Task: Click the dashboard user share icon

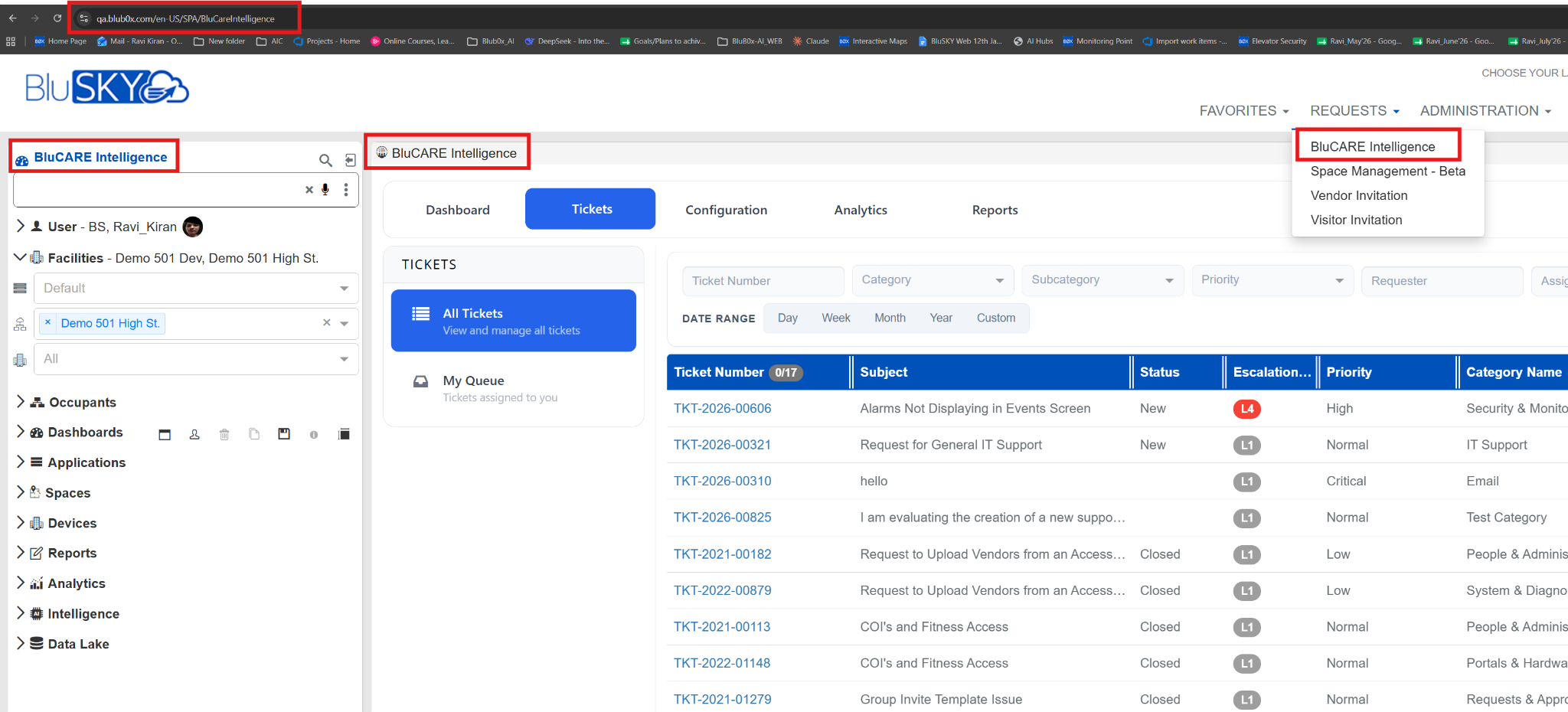Action: point(194,435)
